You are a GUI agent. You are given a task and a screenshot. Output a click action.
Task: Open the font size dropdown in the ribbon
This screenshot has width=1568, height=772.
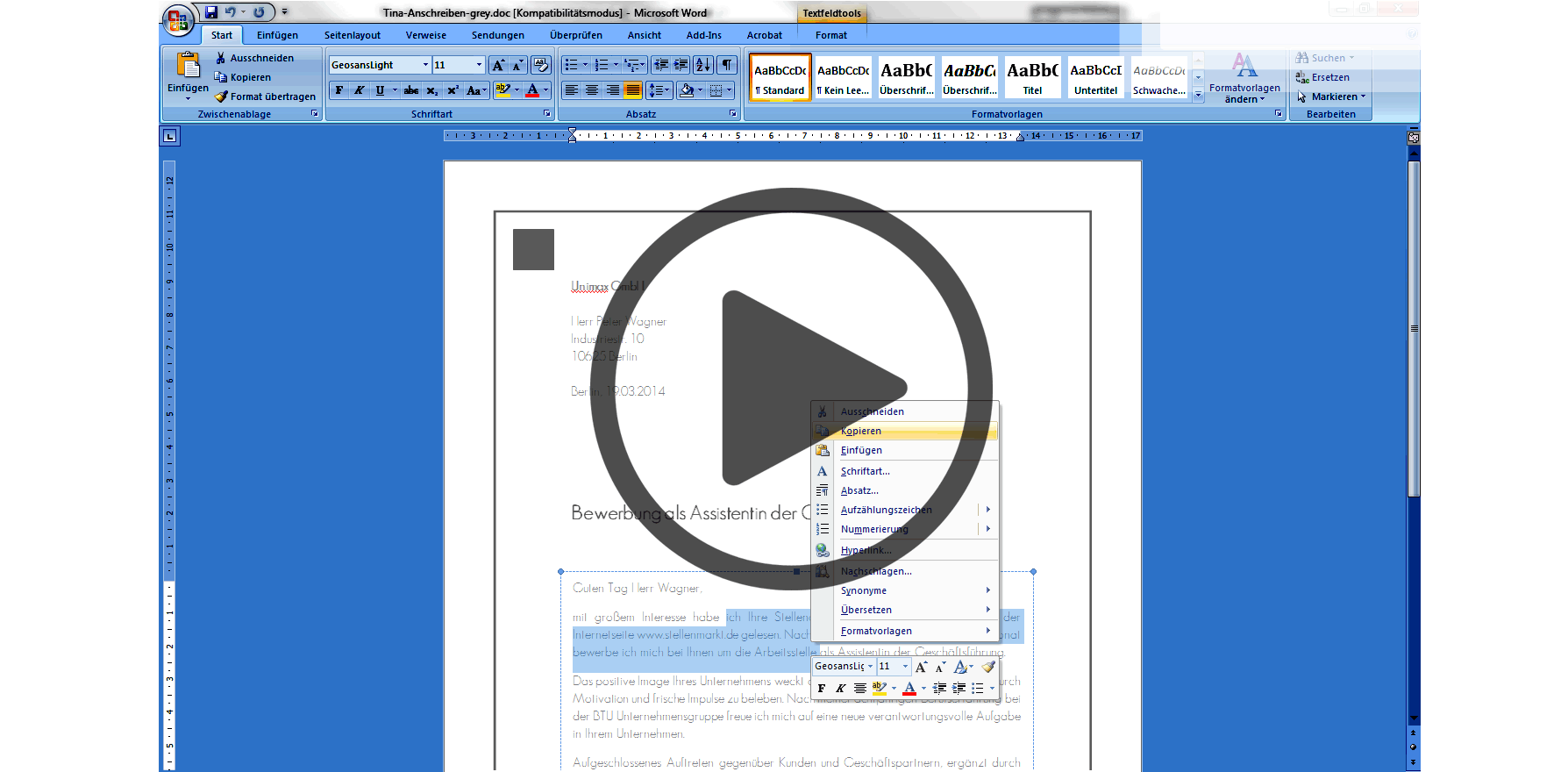479,65
